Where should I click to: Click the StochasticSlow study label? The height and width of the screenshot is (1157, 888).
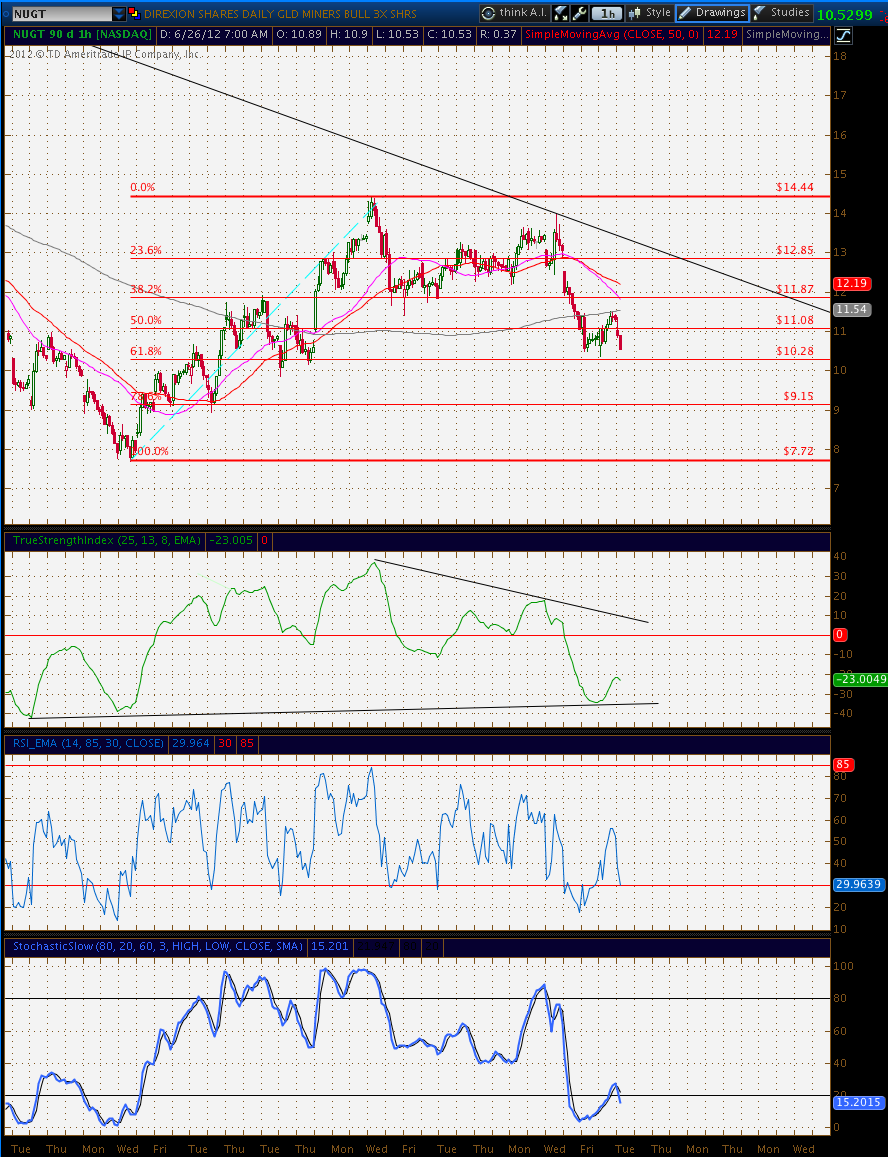pos(157,946)
